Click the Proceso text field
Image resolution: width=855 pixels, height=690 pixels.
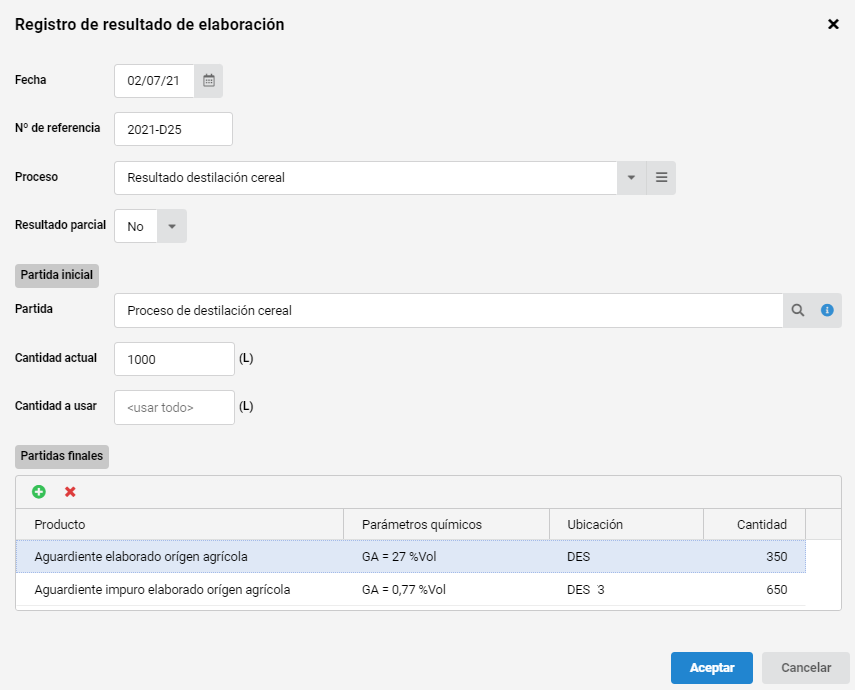click(x=366, y=178)
